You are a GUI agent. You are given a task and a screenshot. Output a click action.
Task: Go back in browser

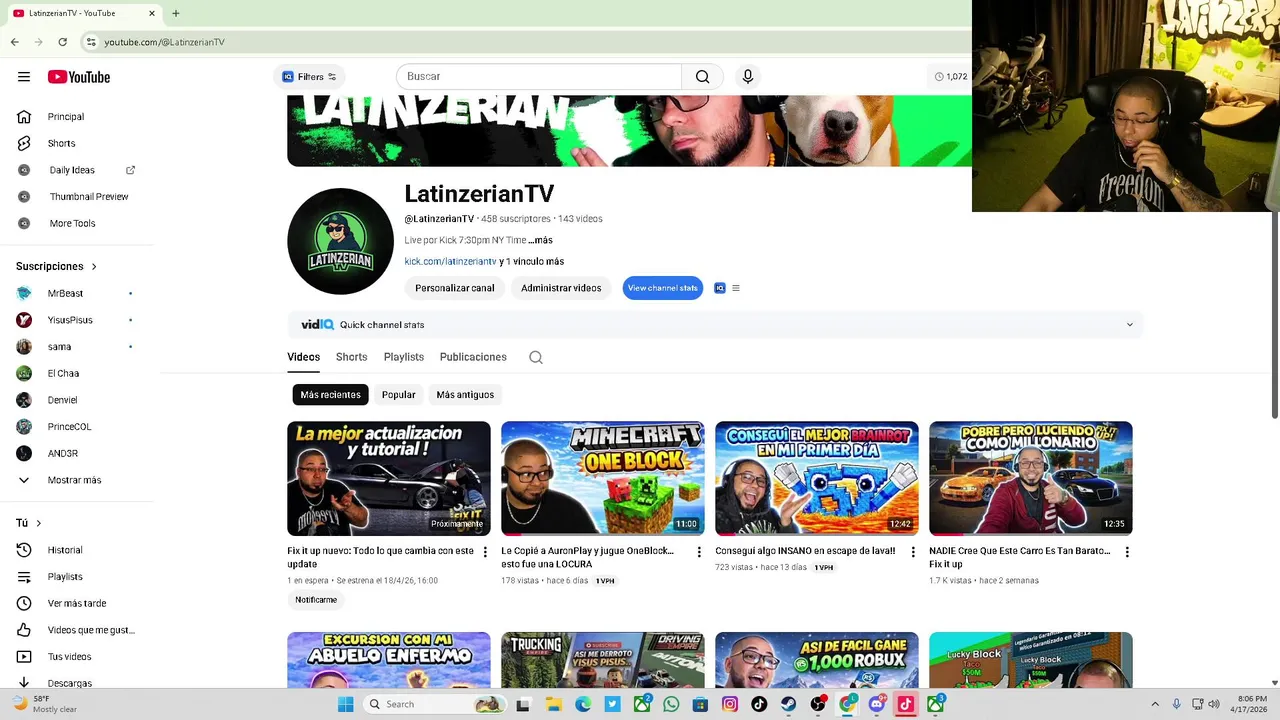coord(14,42)
